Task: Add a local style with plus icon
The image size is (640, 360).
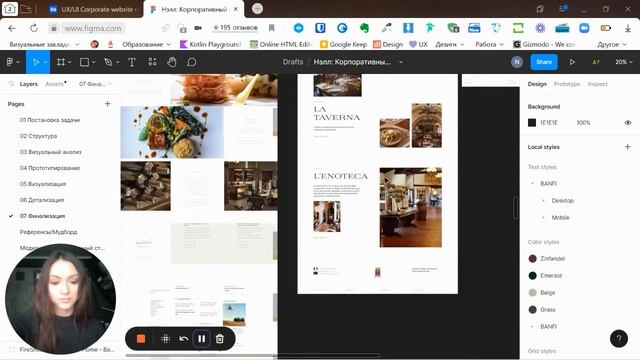Action: [627, 147]
